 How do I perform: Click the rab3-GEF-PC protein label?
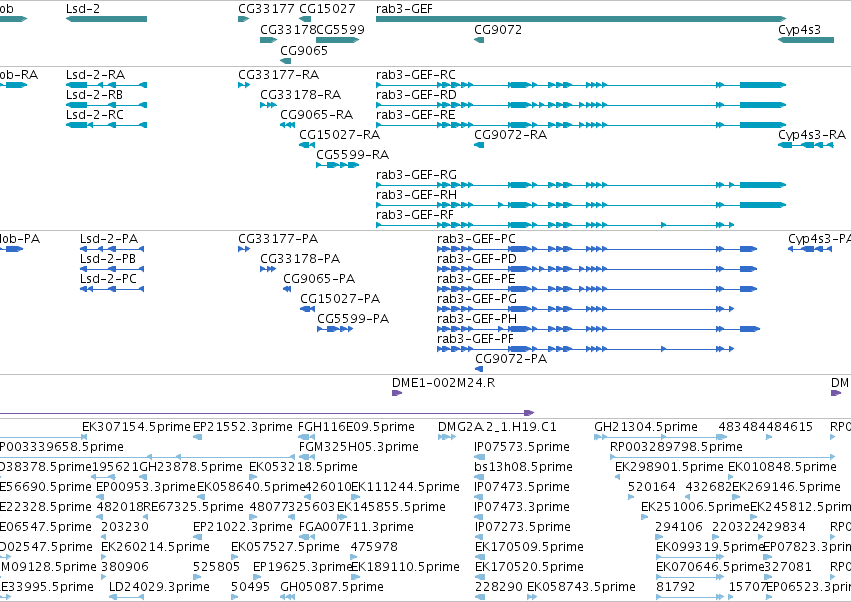pos(476,238)
